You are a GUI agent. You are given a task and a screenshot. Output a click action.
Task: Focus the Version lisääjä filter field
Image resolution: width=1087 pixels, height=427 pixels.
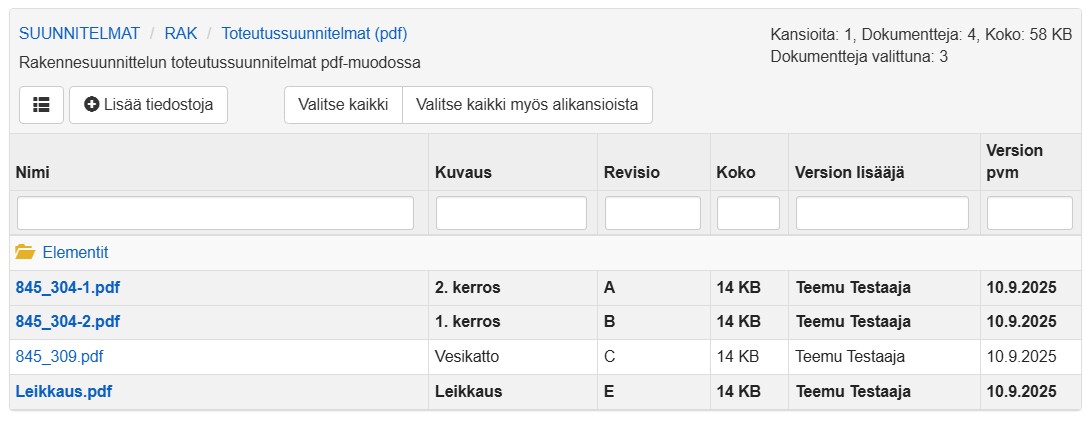882,213
